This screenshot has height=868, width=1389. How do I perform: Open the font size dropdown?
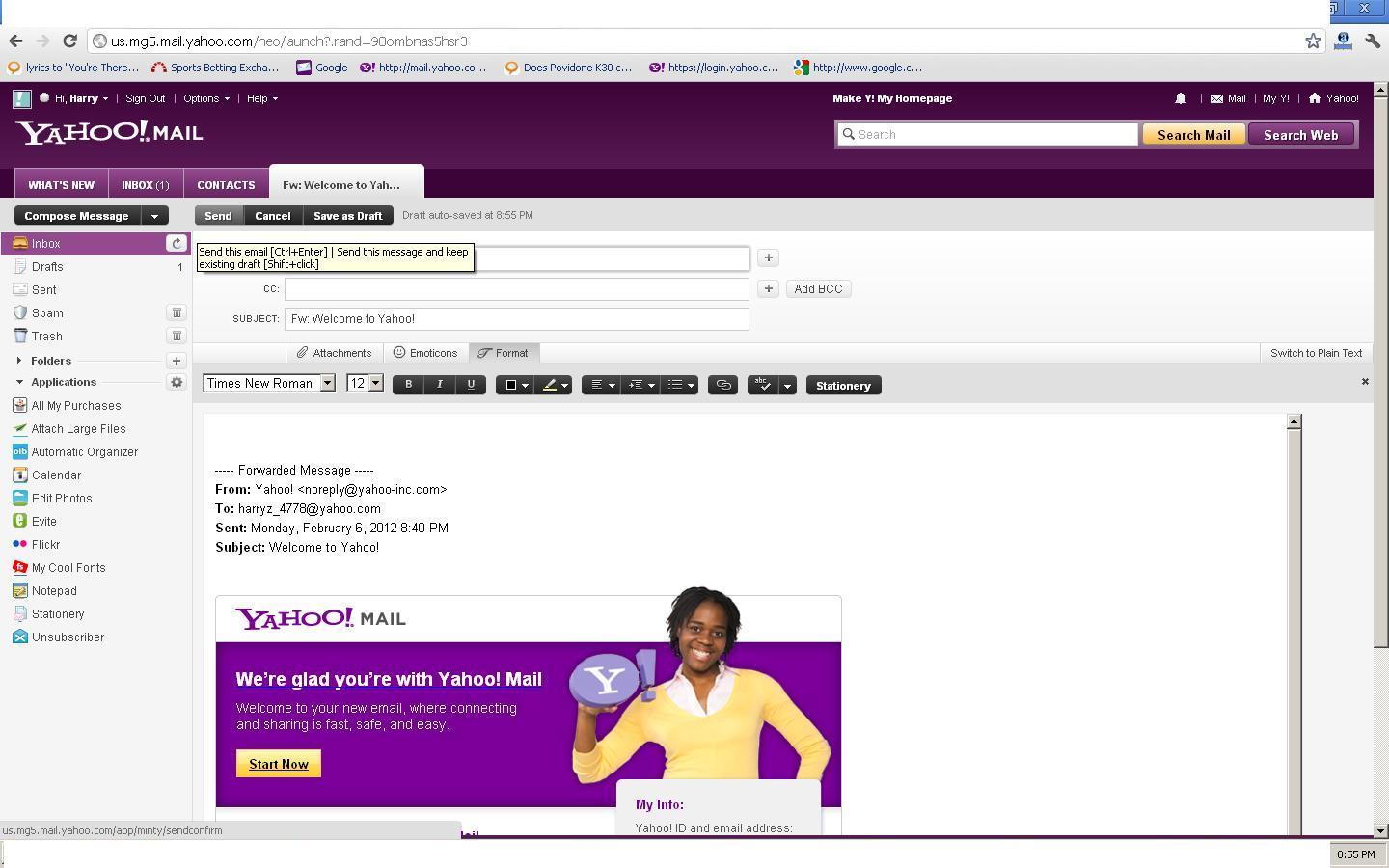click(x=375, y=384)
